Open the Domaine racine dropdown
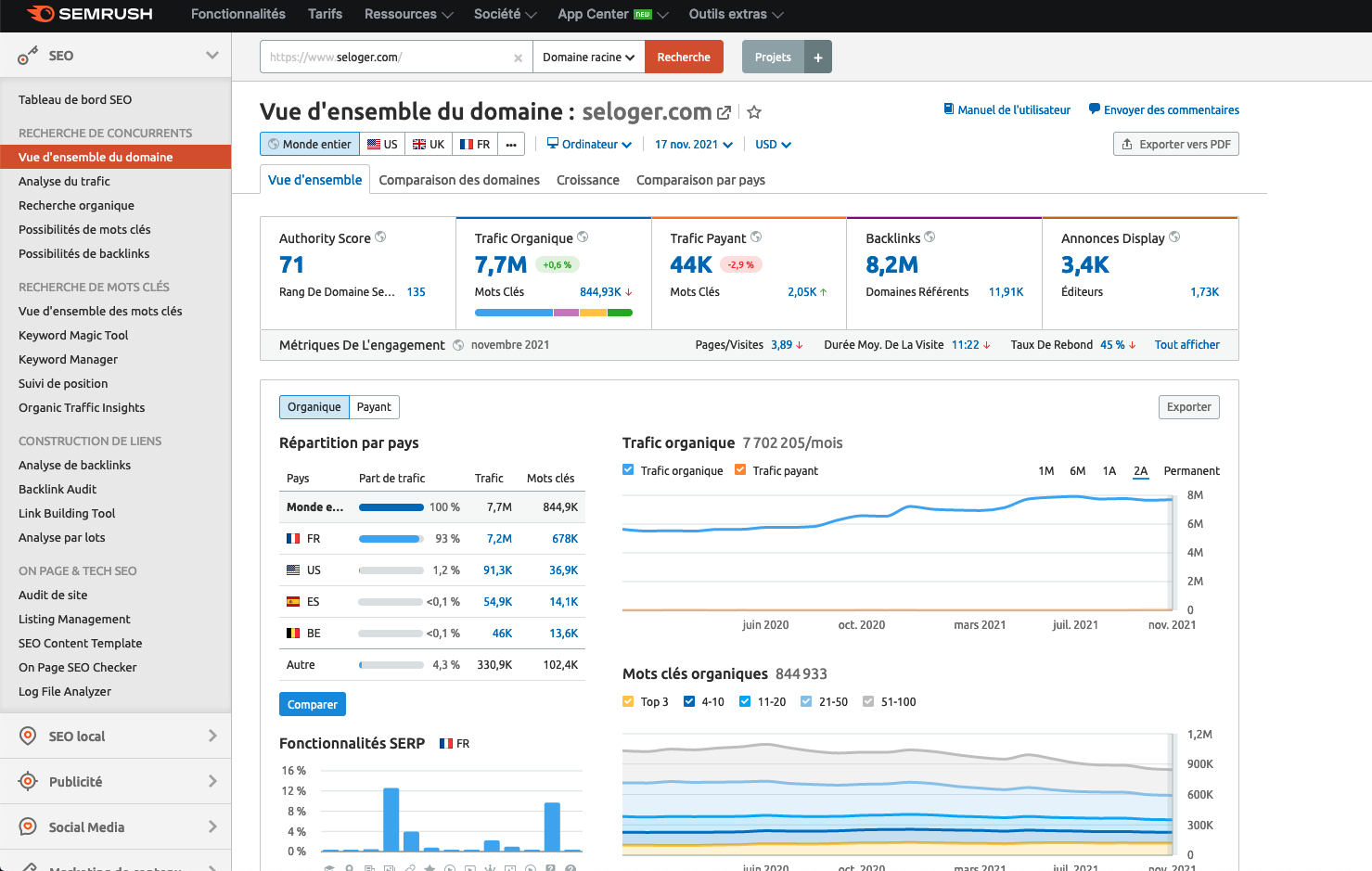Image resolution: width=1372 pixels, height=871 pixels. click(x=588, y=57)
